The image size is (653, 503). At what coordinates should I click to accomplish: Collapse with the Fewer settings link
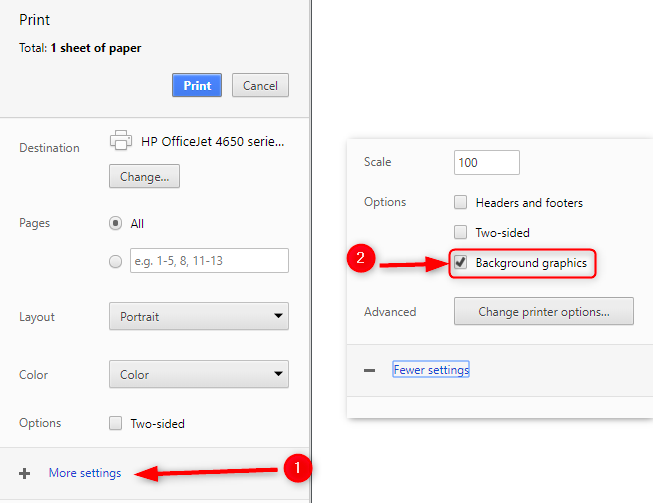(x=431, y=370)
